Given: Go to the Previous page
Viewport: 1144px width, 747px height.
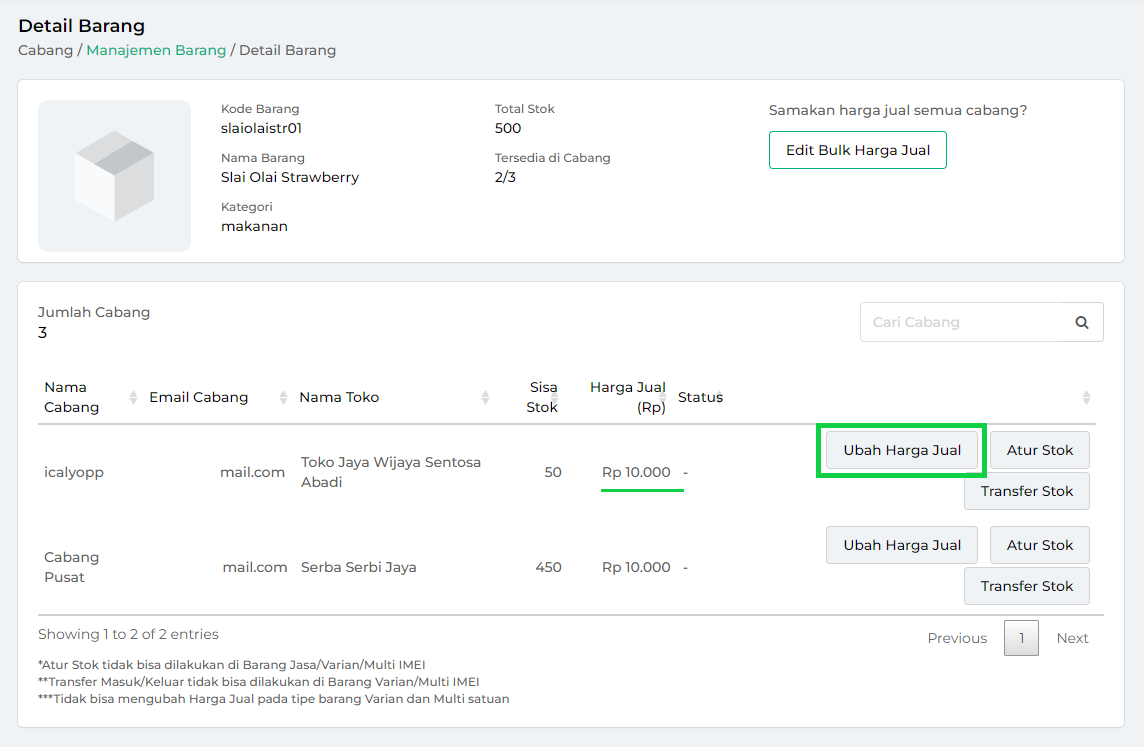Looking at the screenshot, I should tap(957, 638).
